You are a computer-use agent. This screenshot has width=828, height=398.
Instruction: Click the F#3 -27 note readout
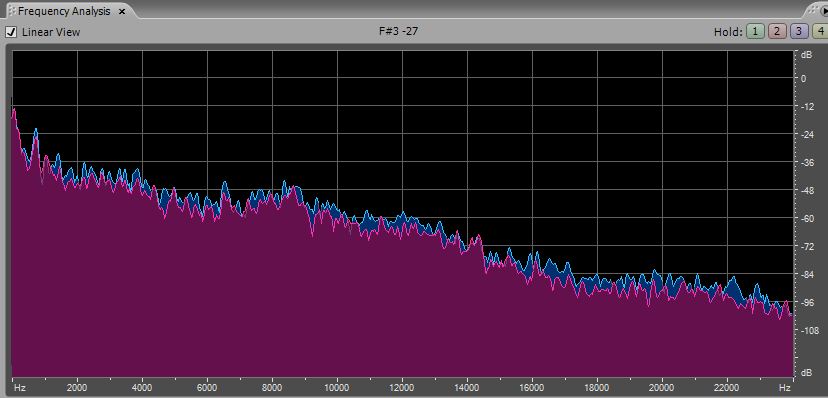click(399, 31)
